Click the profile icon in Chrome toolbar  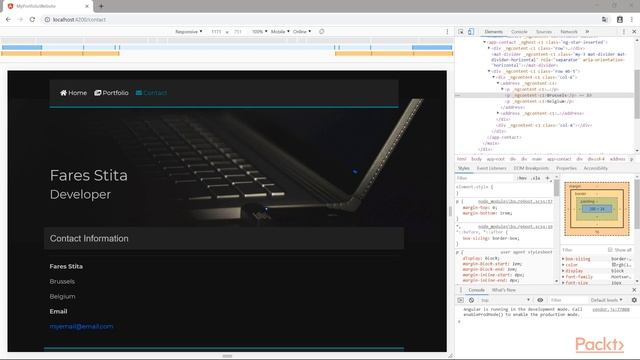click(x=620, y=19)
